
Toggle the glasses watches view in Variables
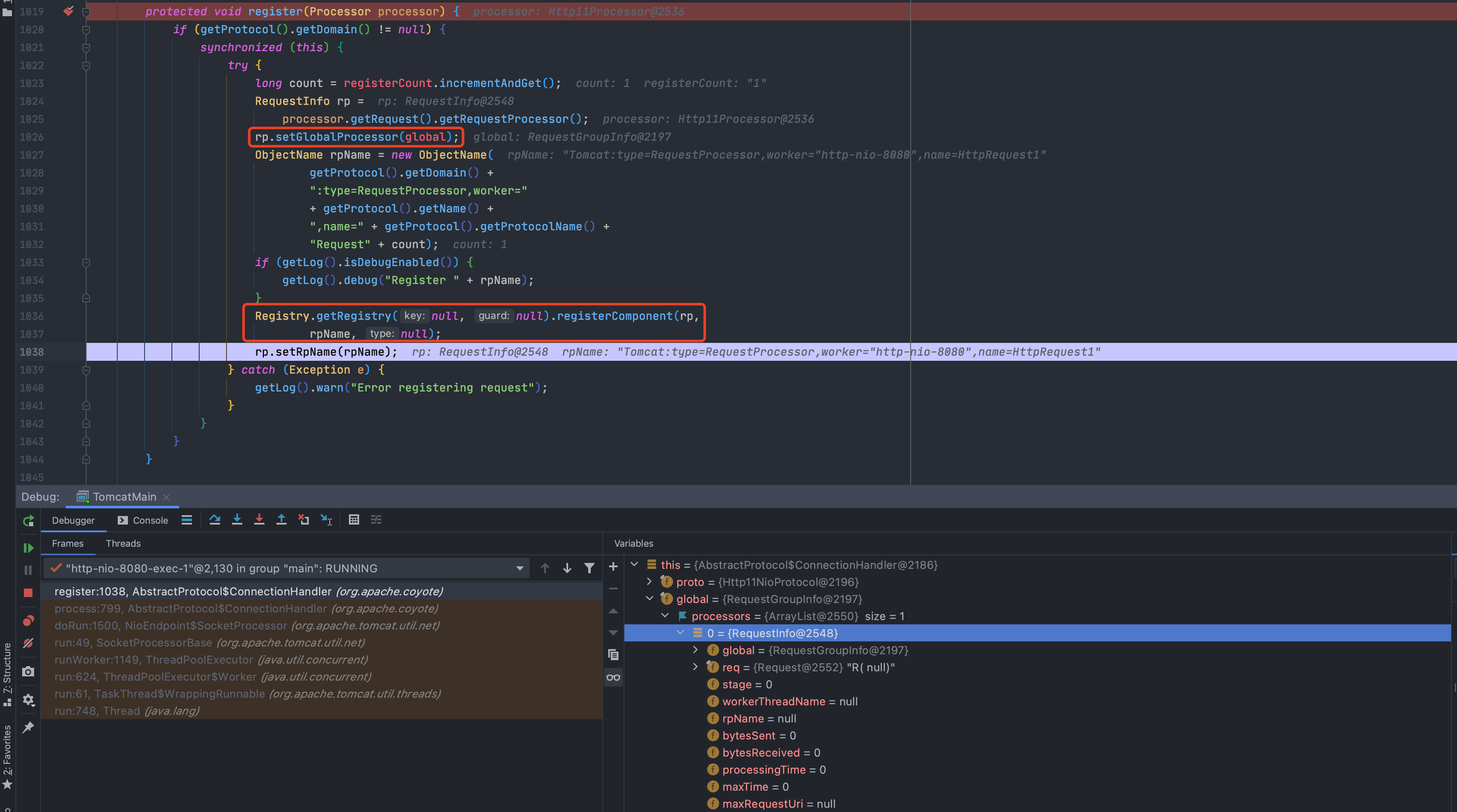(x=613, y=677)
